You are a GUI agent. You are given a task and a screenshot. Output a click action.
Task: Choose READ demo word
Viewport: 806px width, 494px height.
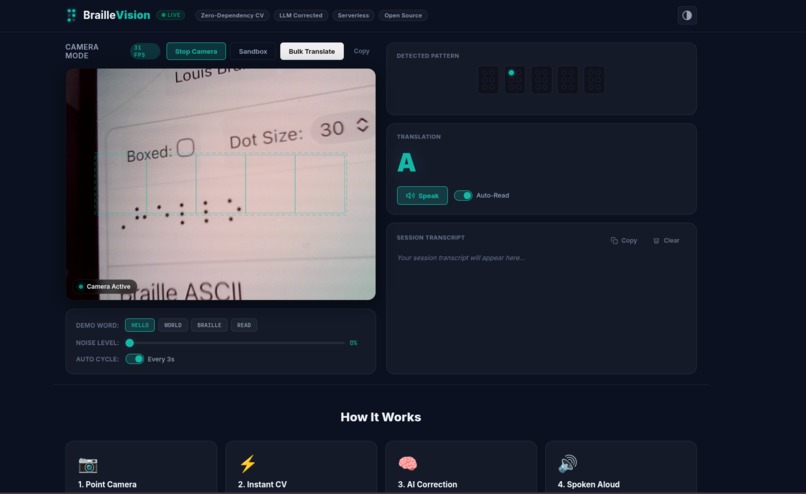[x=244, y=325]
